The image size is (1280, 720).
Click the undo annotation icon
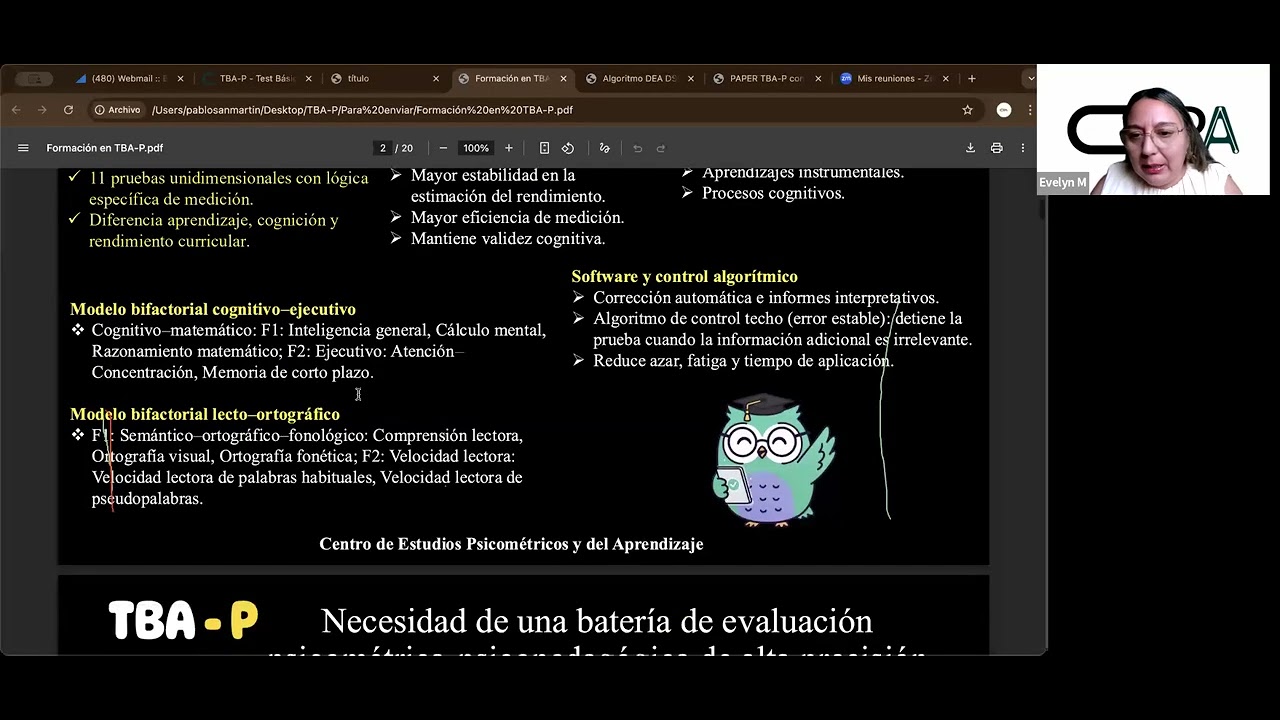[x=637, y=148]
